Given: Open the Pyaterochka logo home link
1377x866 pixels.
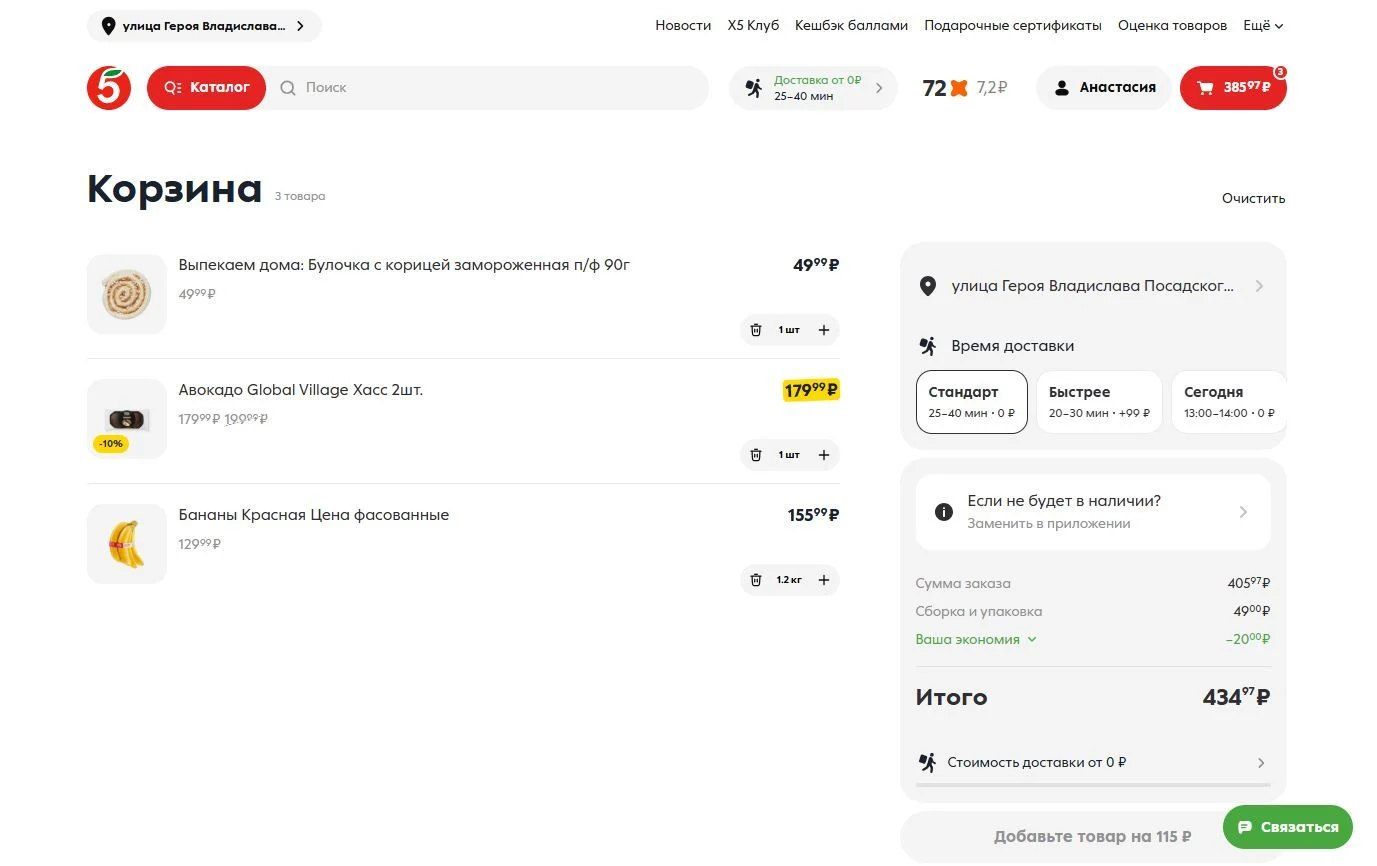Looking at the screenshot, I should (x=109, y=88).
